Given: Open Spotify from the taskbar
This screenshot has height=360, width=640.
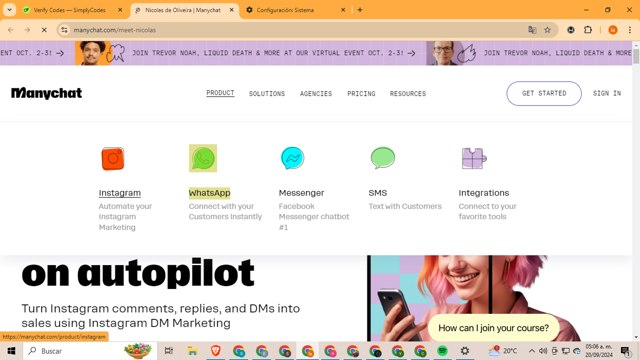Looking at the screenshot, I should click(x=442, y=351).
